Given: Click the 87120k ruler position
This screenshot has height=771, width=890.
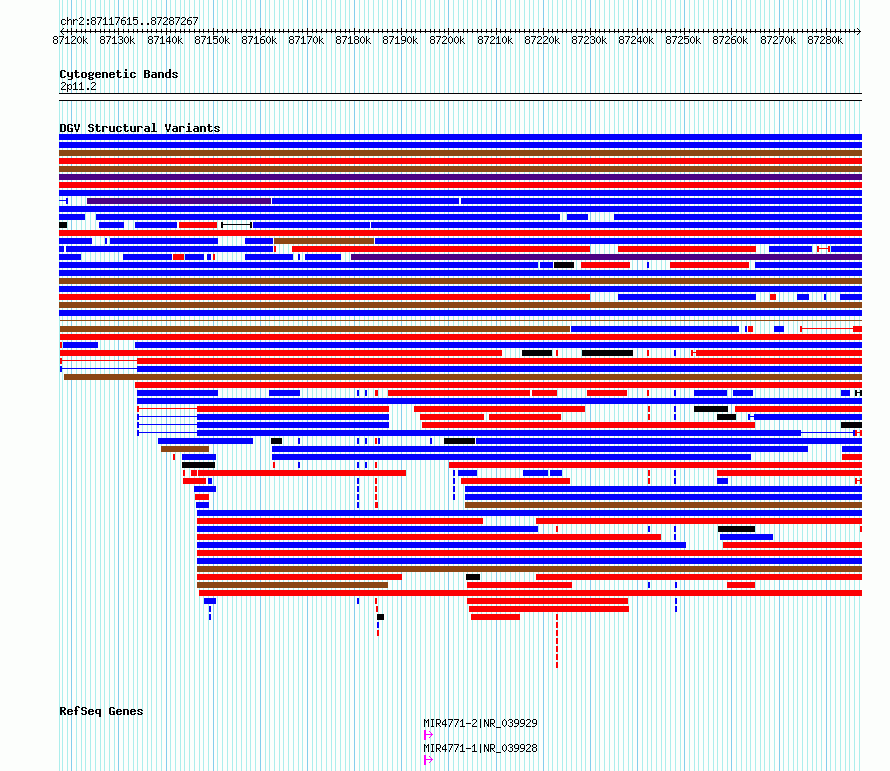Looking at the screenshot, I should (70, 40).
